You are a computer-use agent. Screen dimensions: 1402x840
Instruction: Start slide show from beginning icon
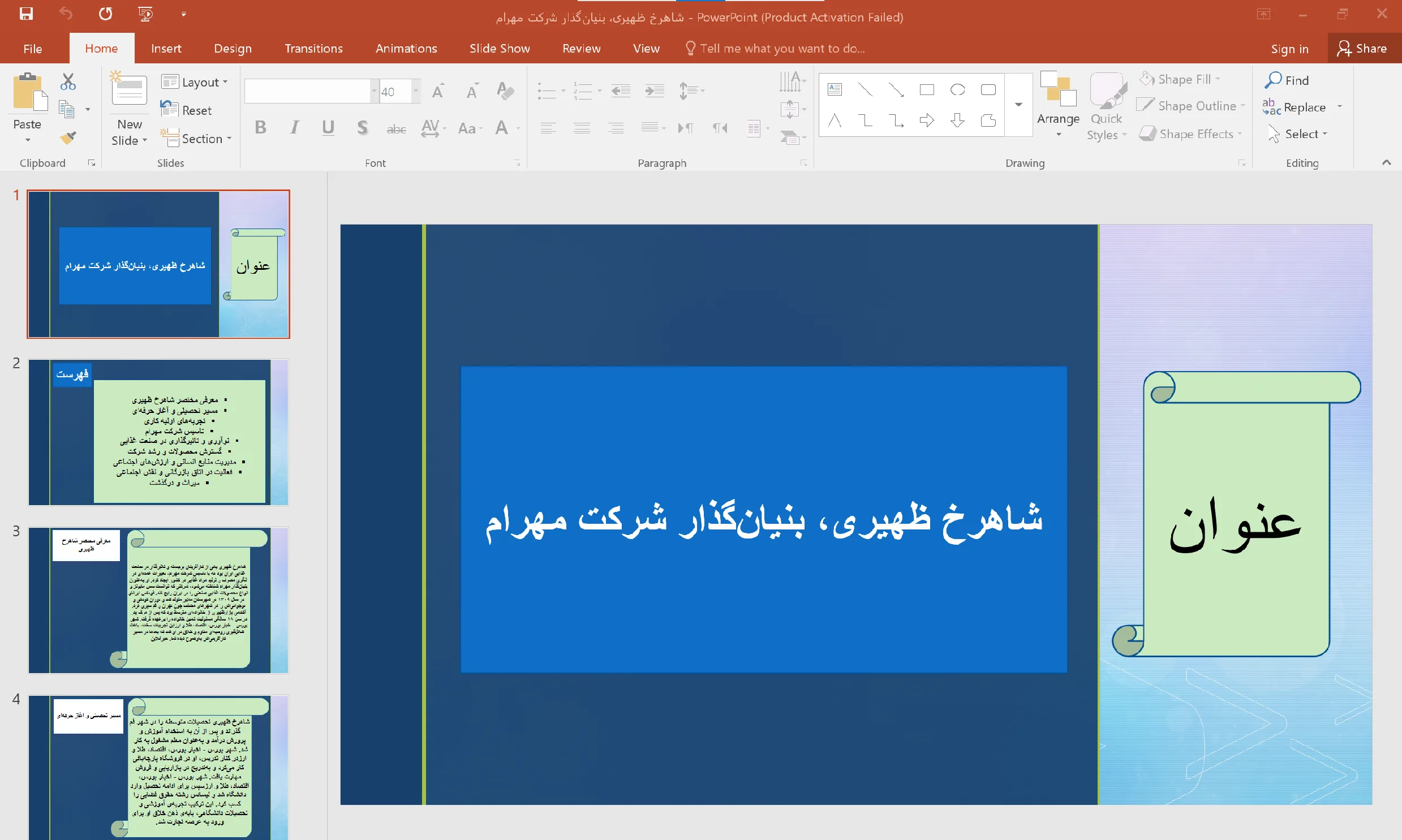[x=145, y=14]
